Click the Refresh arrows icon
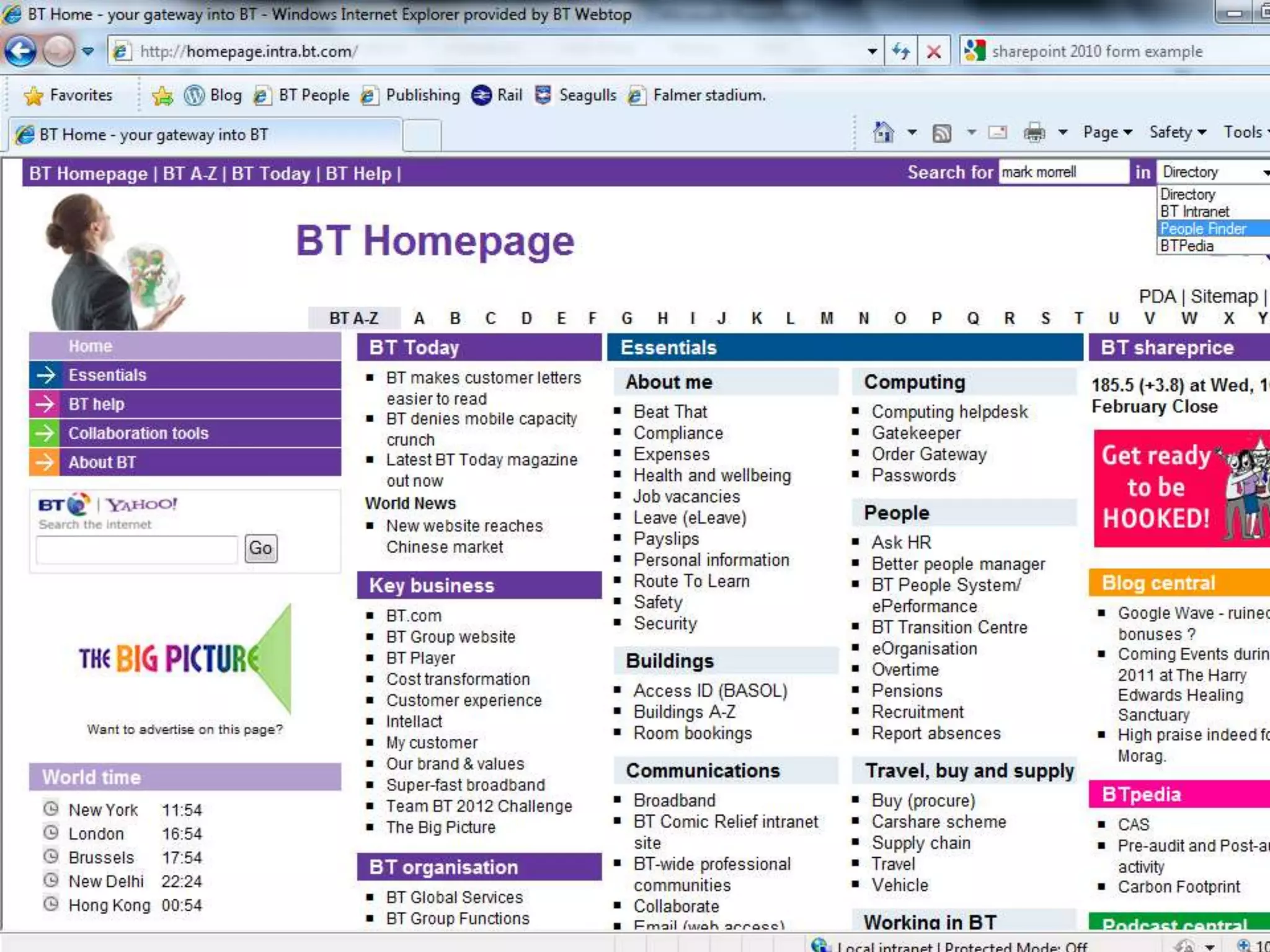 (901, 51)
